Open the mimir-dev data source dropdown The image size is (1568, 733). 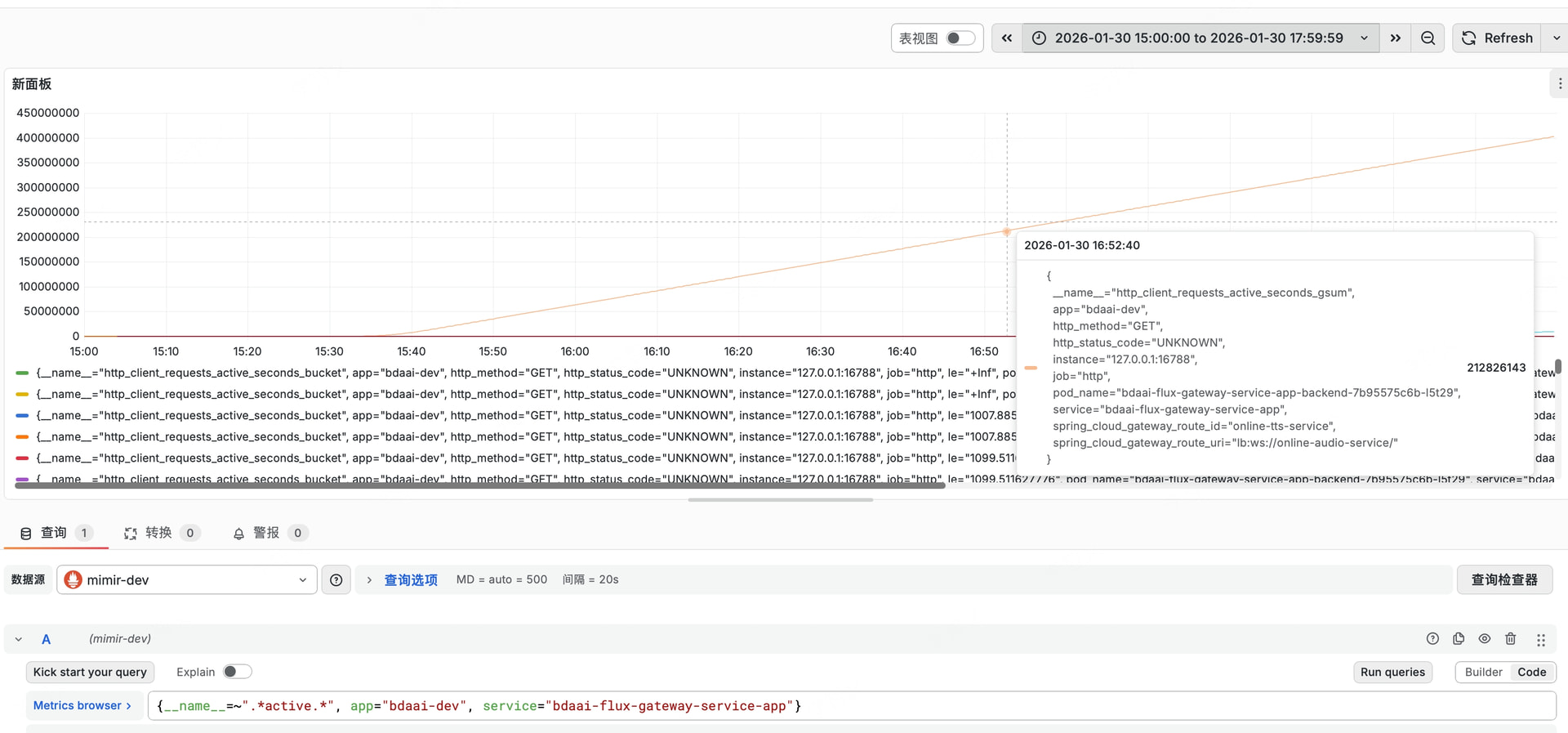coord(187,579)
